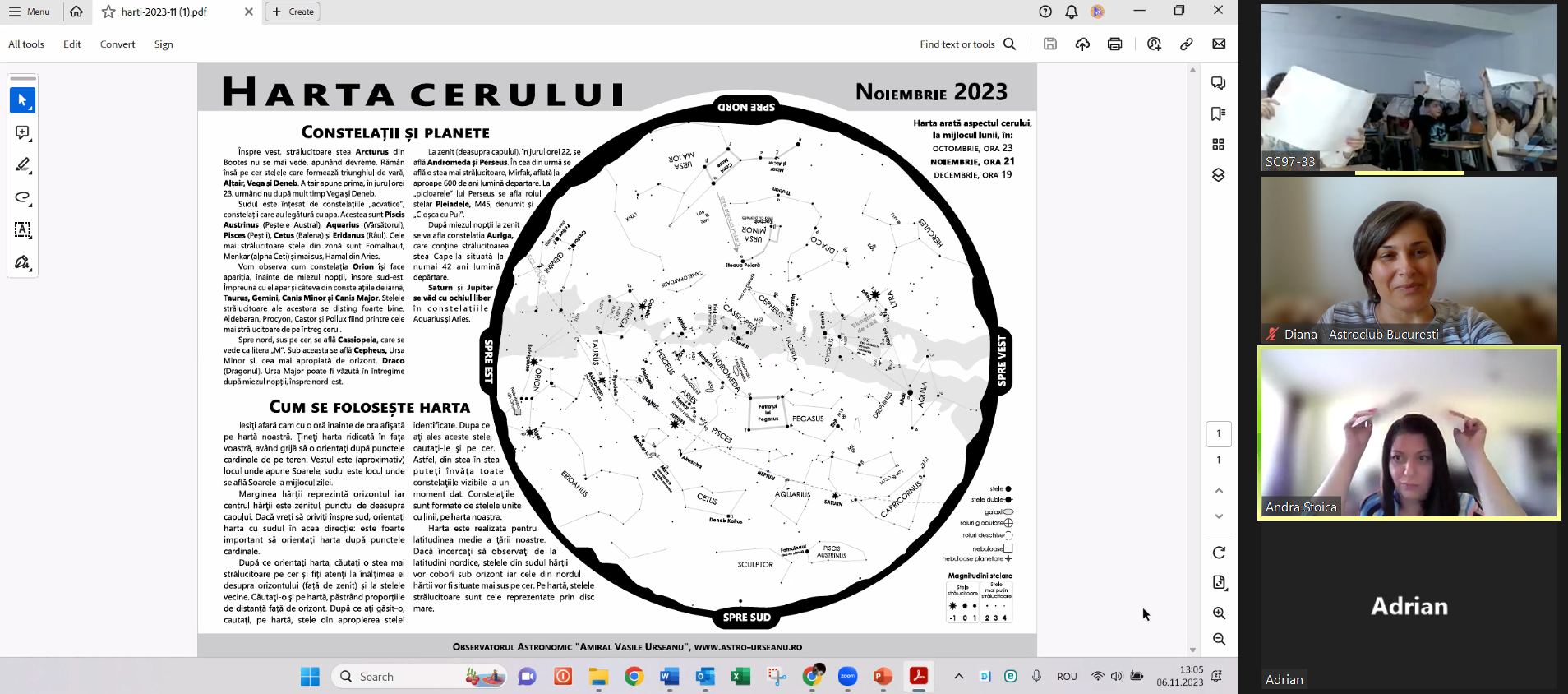Open the Convert menu

point(118,44)
